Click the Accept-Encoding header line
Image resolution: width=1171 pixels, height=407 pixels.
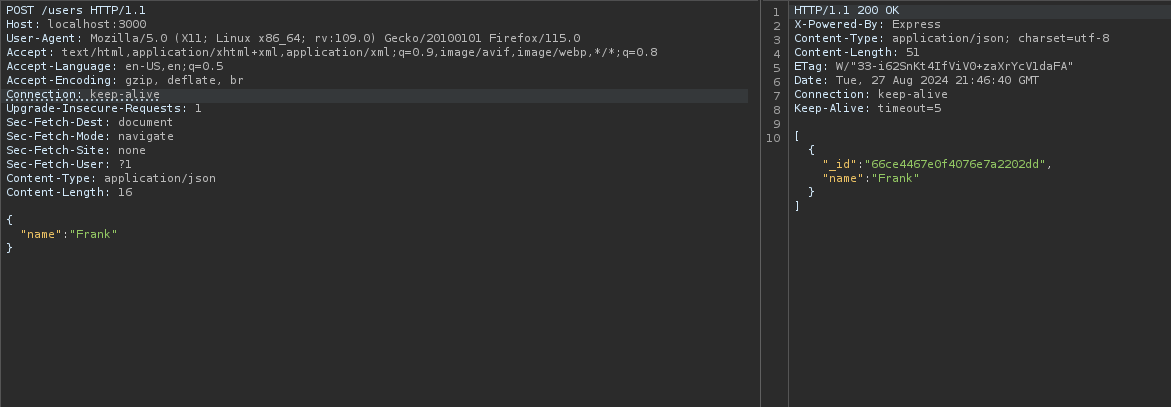pyautogui.click(x=124, y=80)
